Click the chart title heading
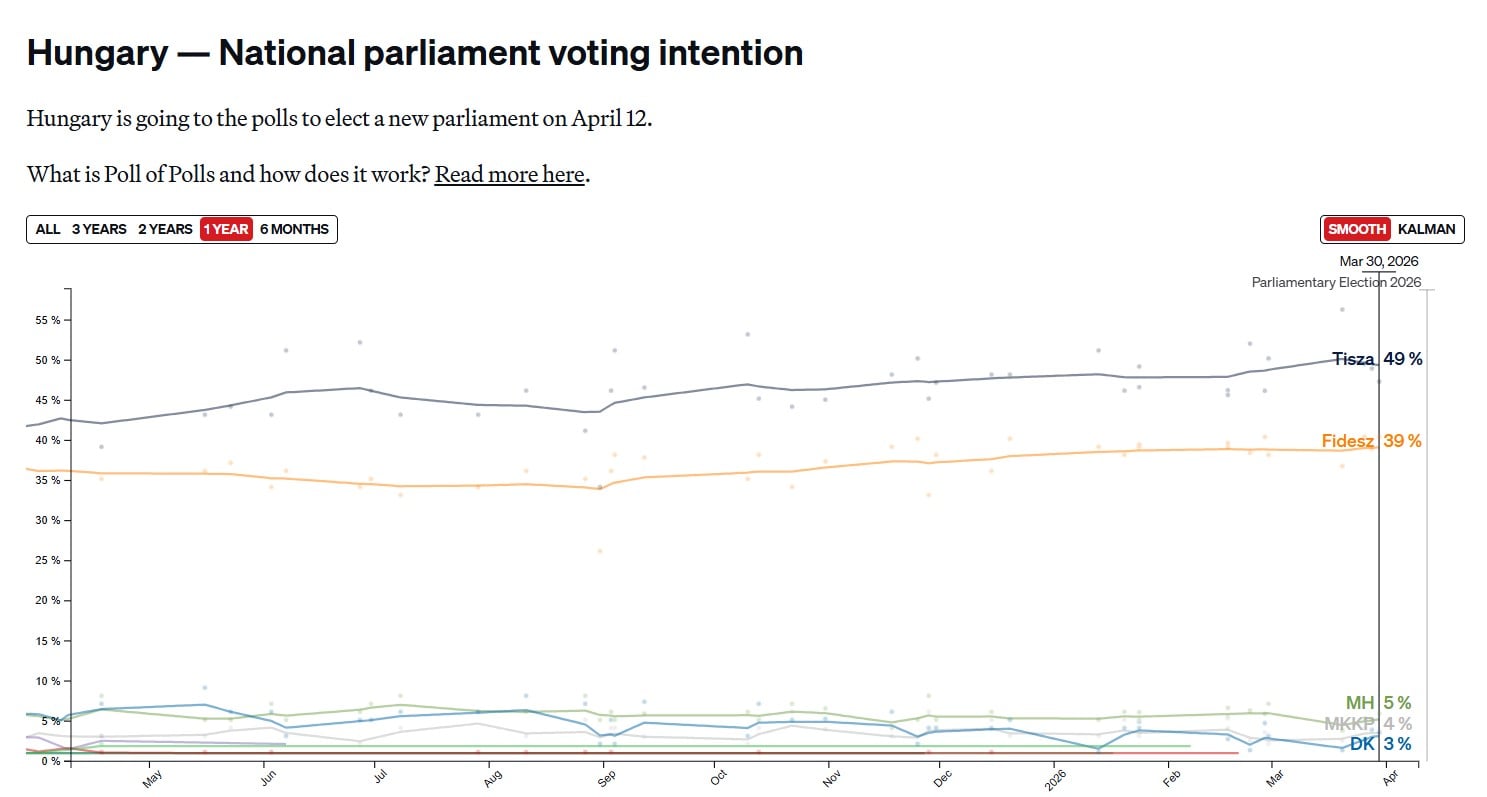The image size is (1487, 797). 415,53
